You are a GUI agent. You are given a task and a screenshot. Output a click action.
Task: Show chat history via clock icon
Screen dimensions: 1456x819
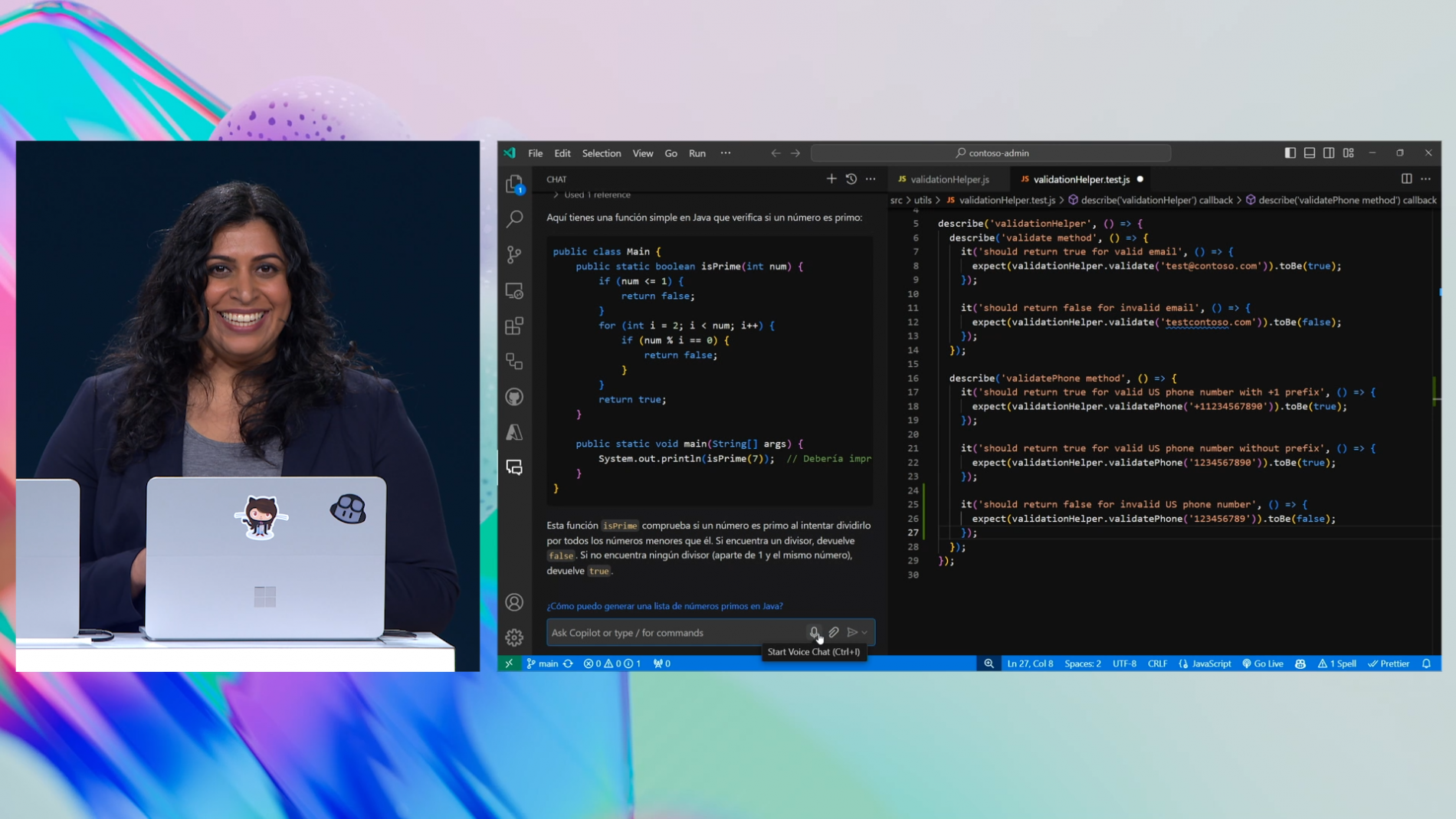851,179
